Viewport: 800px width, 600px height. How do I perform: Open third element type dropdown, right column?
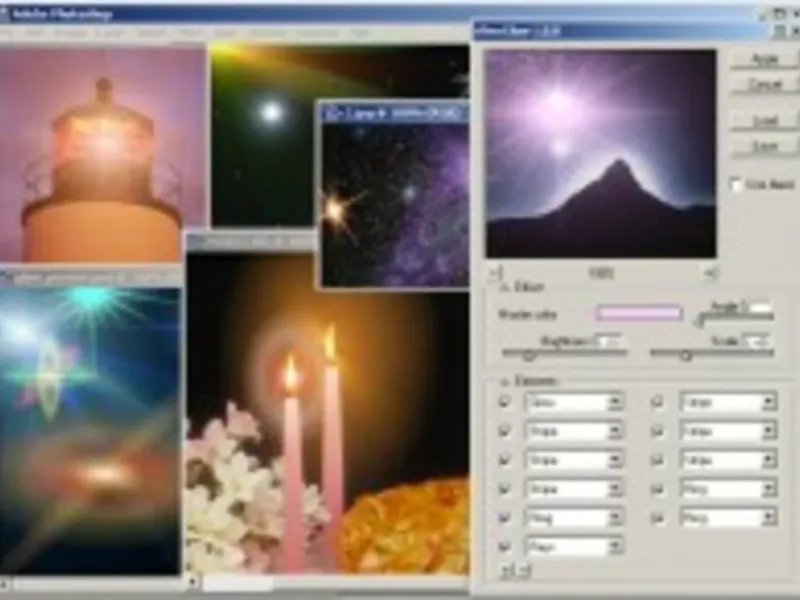click(x=729, y=460)
